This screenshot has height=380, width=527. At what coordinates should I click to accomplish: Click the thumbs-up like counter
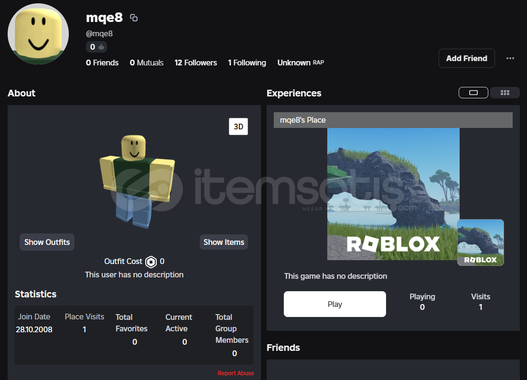pos(96,47)
